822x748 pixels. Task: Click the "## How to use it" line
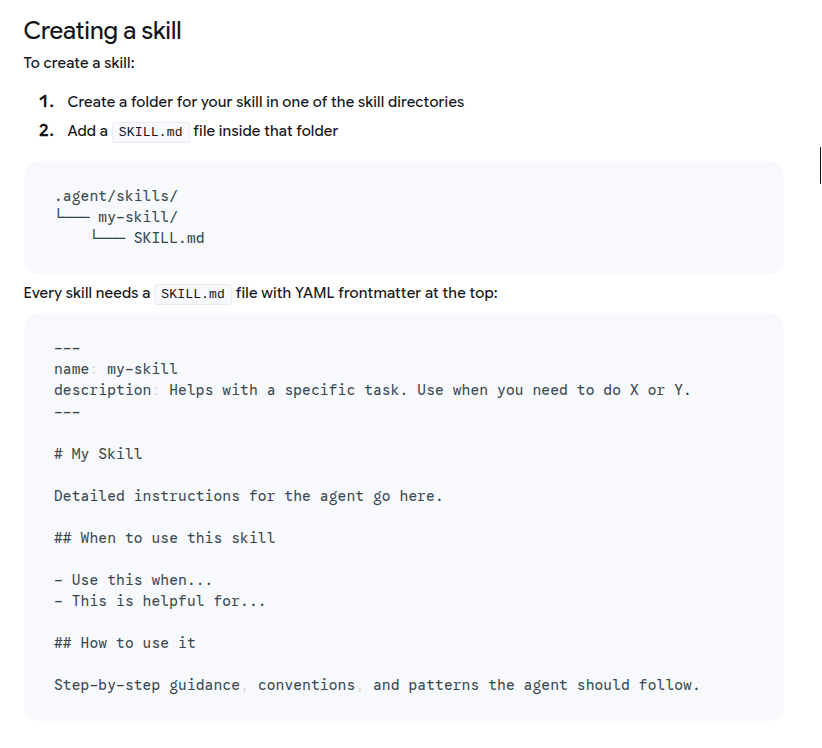(125, 643)
